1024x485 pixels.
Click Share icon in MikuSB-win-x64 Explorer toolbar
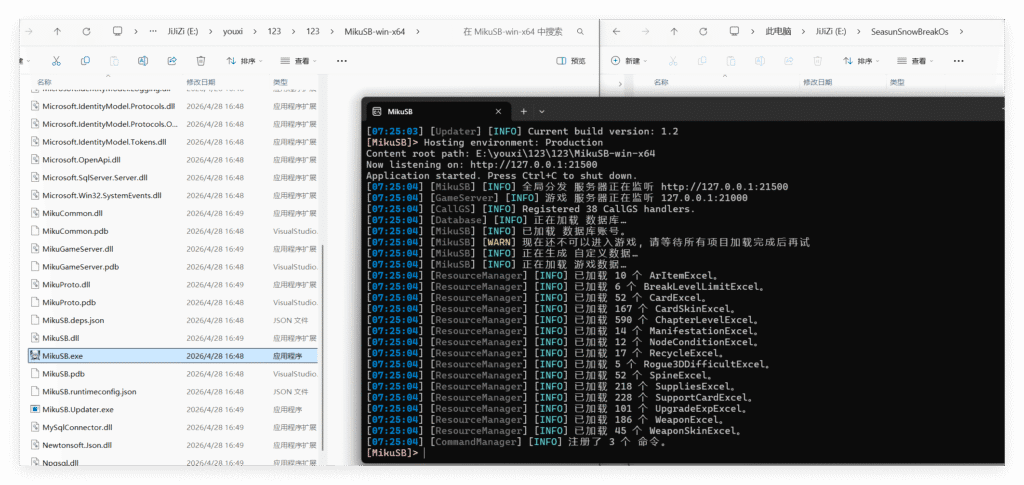coord(172,61)
